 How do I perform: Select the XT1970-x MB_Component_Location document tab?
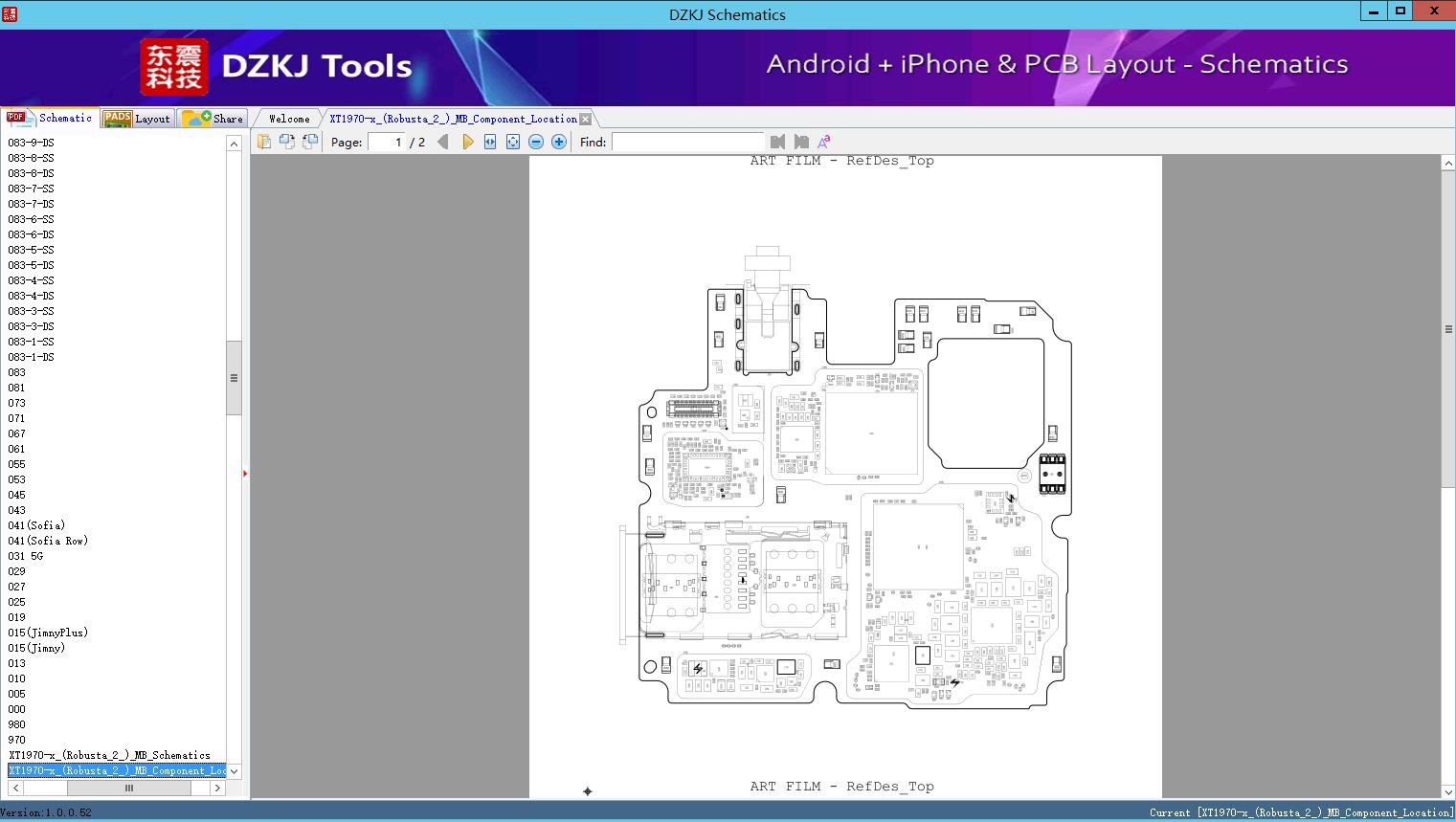(453, 119)
